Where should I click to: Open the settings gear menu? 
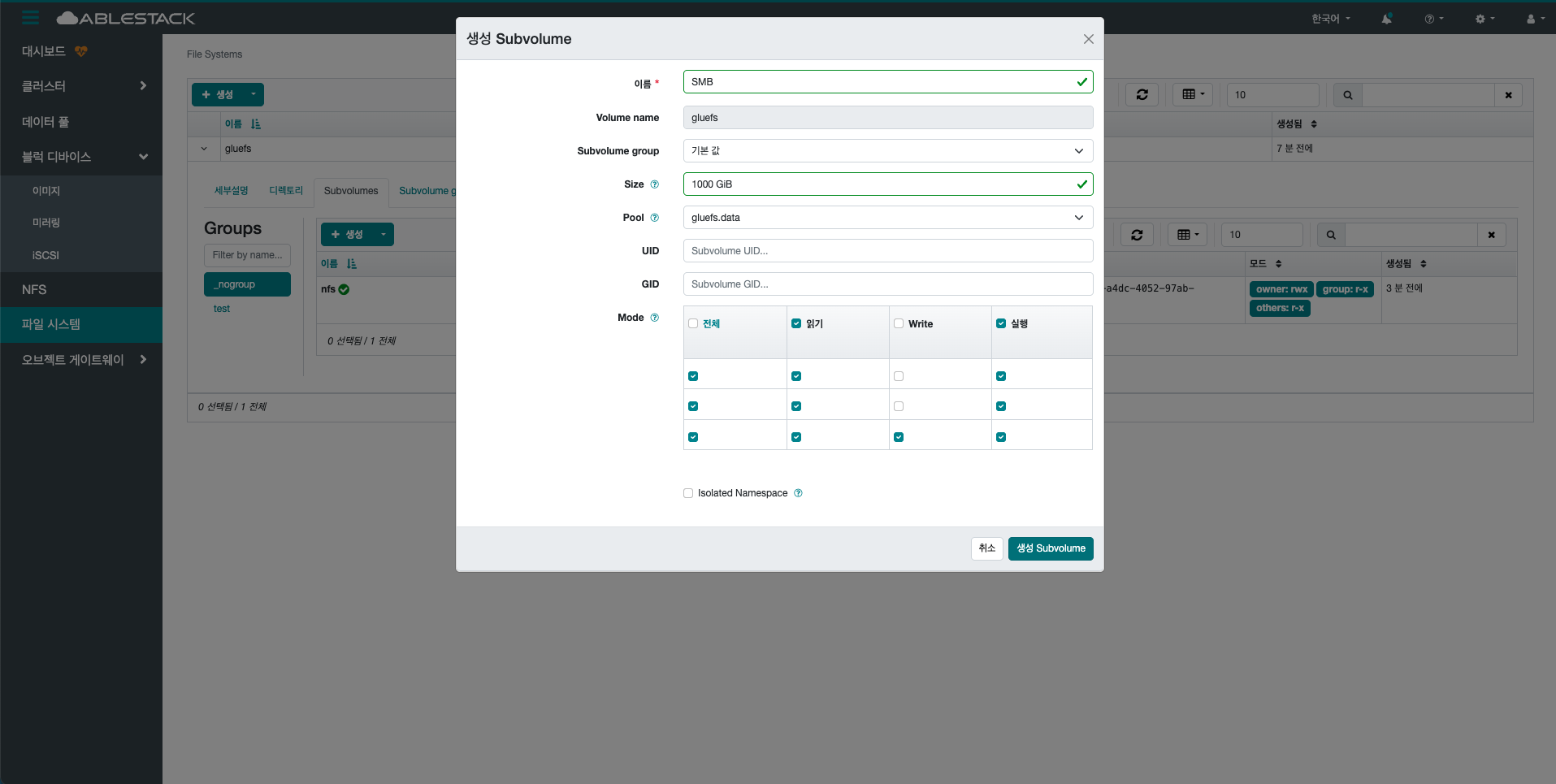(x=1484, y=19)
